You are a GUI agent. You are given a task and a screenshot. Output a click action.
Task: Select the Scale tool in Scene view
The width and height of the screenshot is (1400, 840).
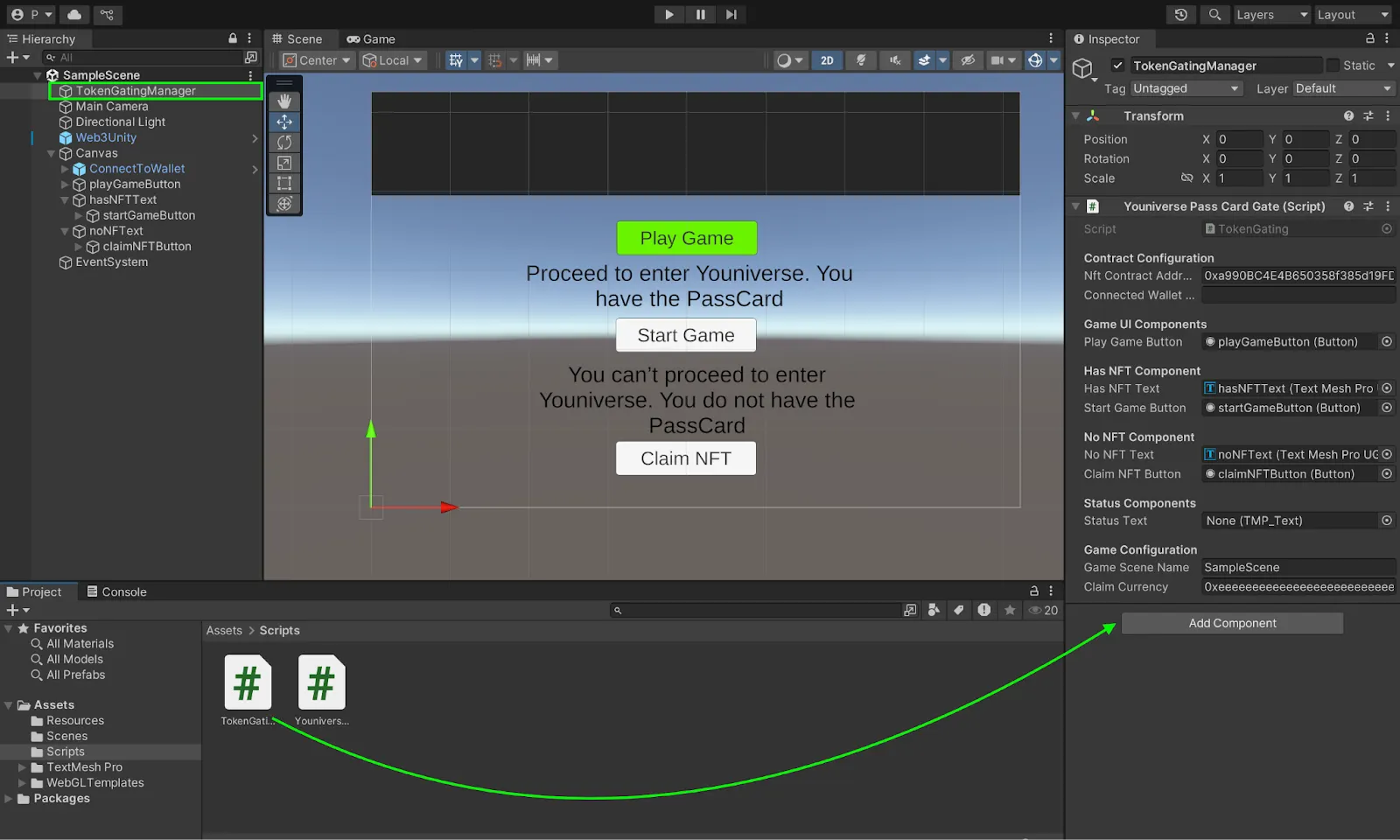[284, 163]
